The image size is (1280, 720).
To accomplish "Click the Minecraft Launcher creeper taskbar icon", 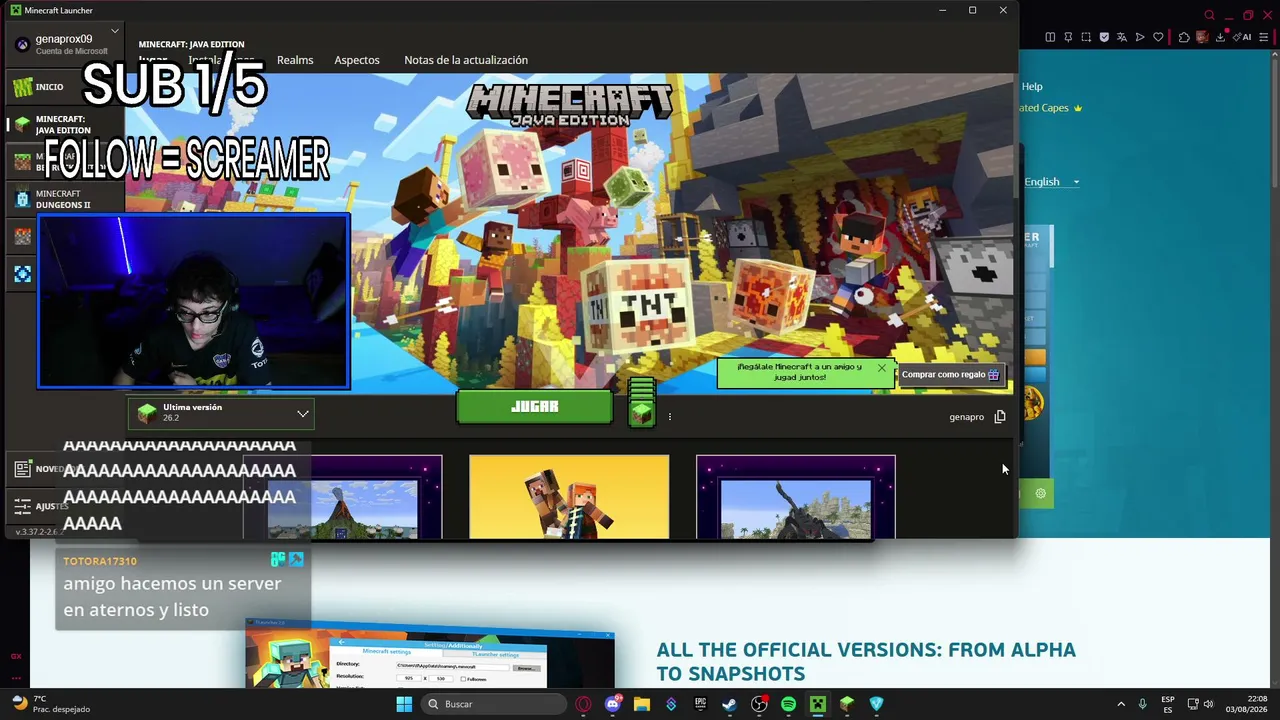I will 818,704.
